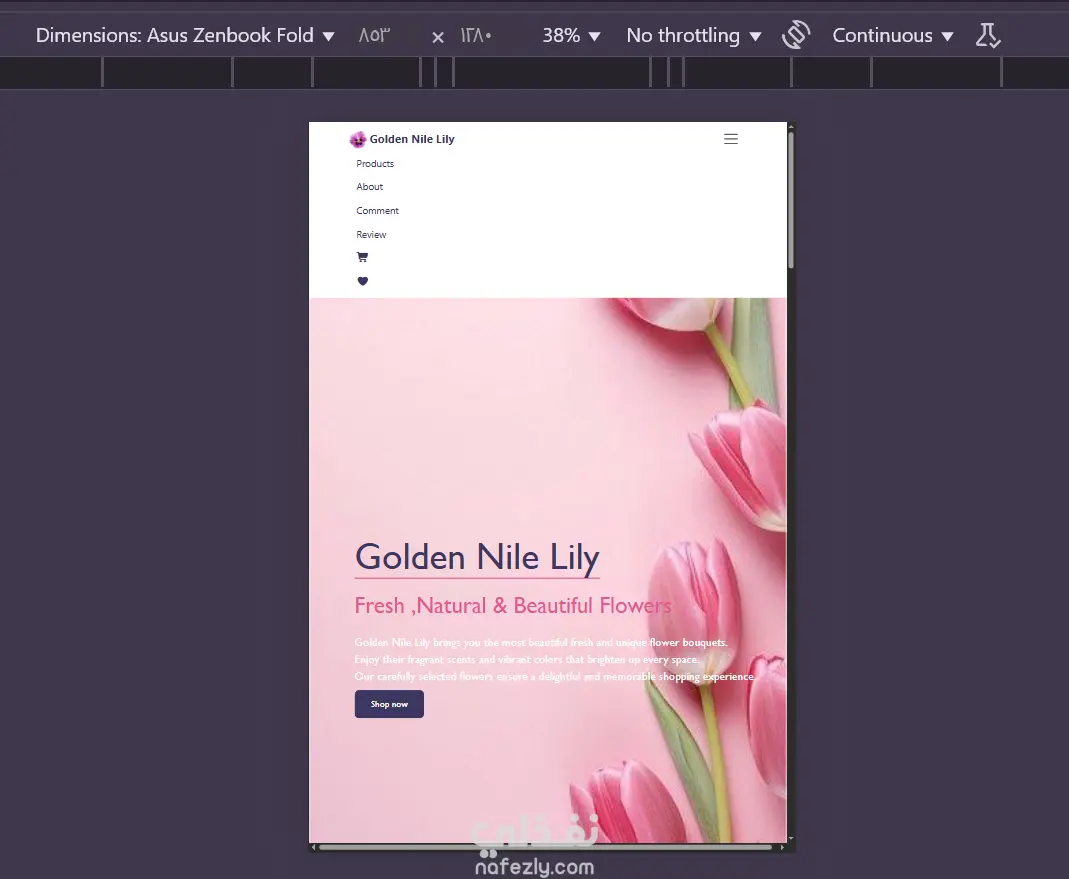Click the vertical scrollbar of the page
Image resolution: width=1069 pixels, height=879 pixels.
pos(791,198)
